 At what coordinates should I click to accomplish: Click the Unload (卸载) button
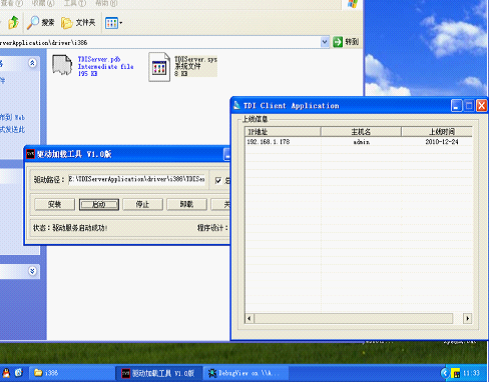tap(186, 204)
